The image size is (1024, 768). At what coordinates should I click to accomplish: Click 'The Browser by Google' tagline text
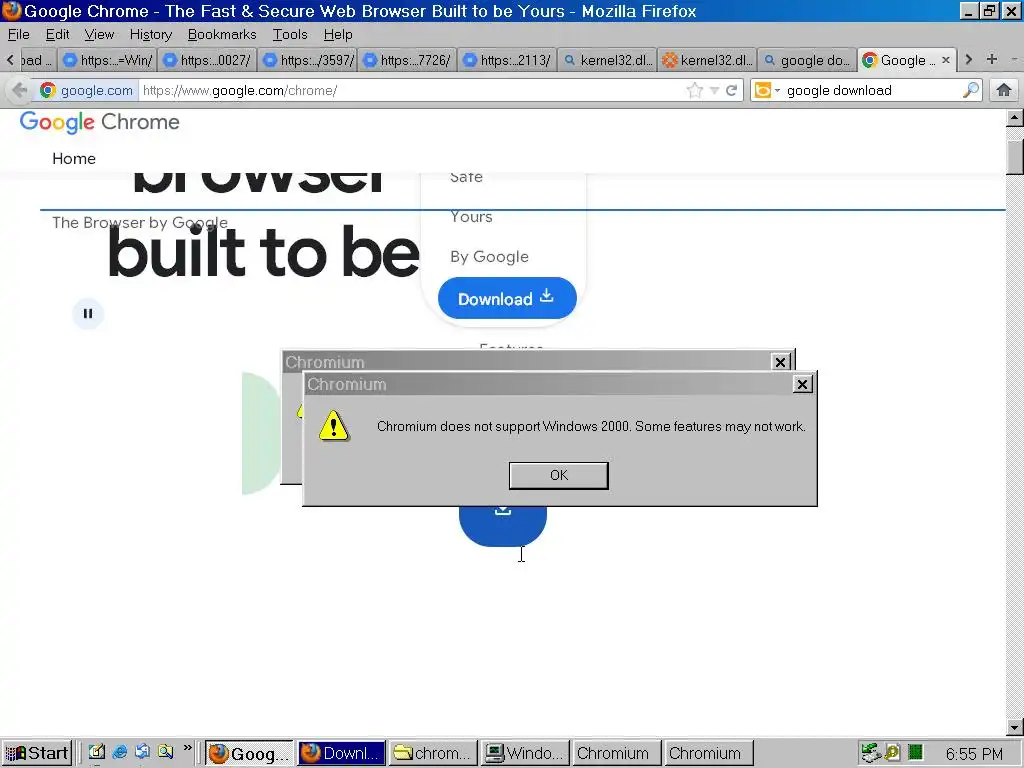[140, 223]
